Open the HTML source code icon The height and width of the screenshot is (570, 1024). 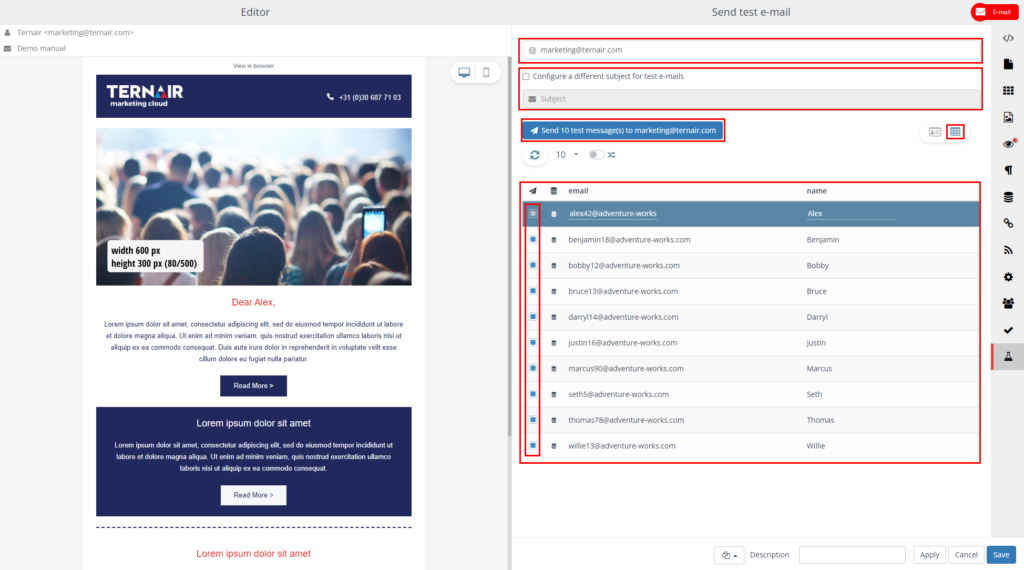[1008, 38]
